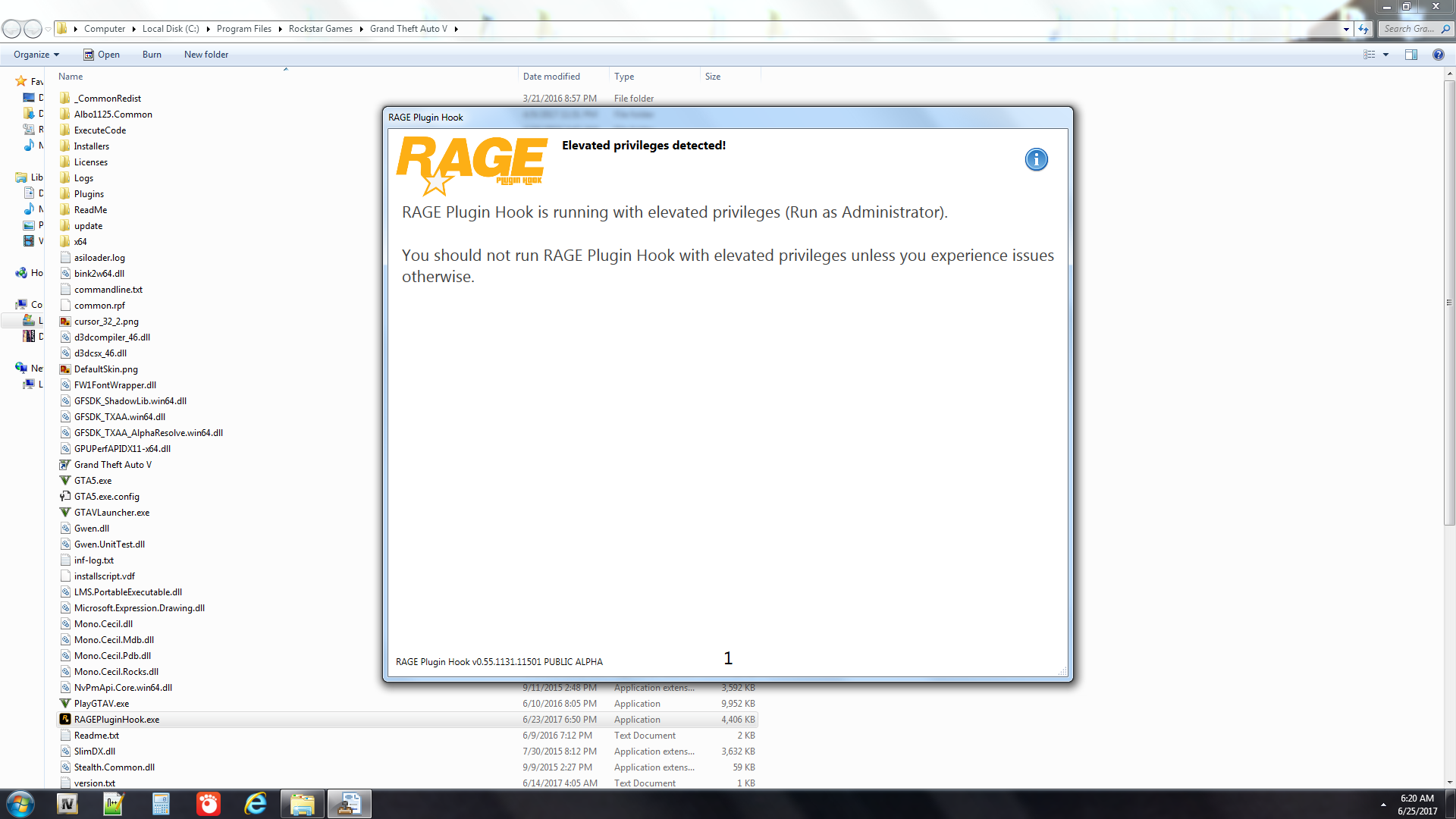Open the Windows Start menu orb
1456x819 pixels.
(20, 804)
